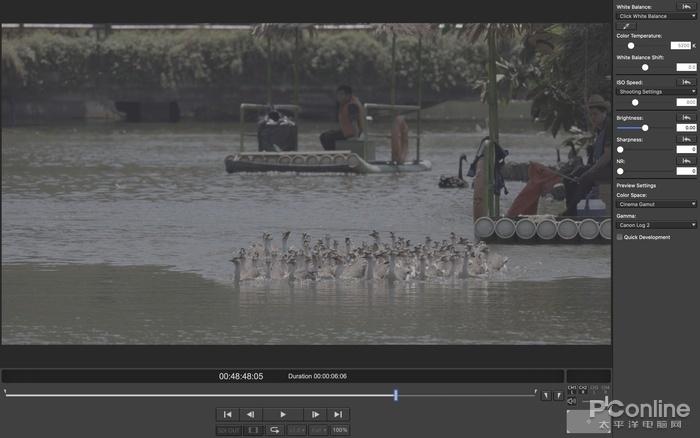Toggle CH1 audio channel
The image size is (700, 438).
pyautogui.click(x=572, y=389)
